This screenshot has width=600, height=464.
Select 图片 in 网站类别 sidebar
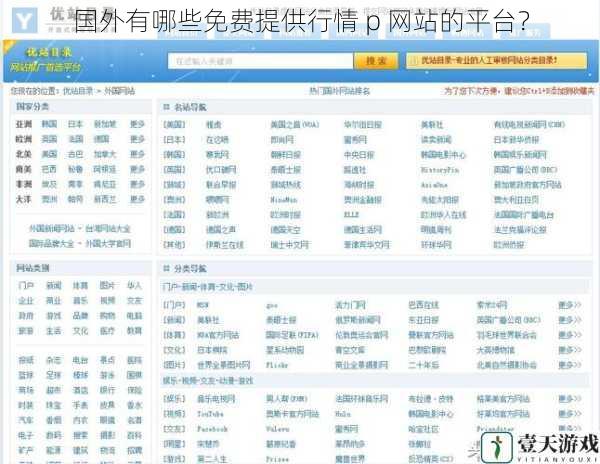pos(107,285)
